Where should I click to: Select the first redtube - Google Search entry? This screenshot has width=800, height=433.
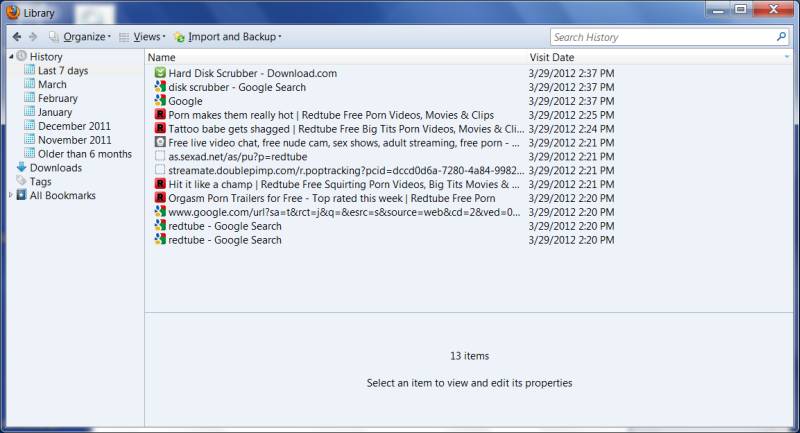tap(225, 226)
